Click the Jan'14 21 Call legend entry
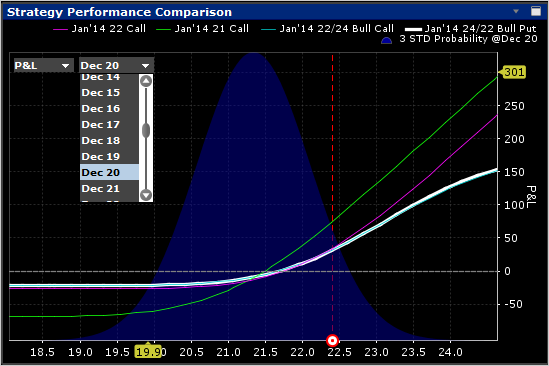Image resolution: width=549 pixels, height=366 pixels. [202, 29]
